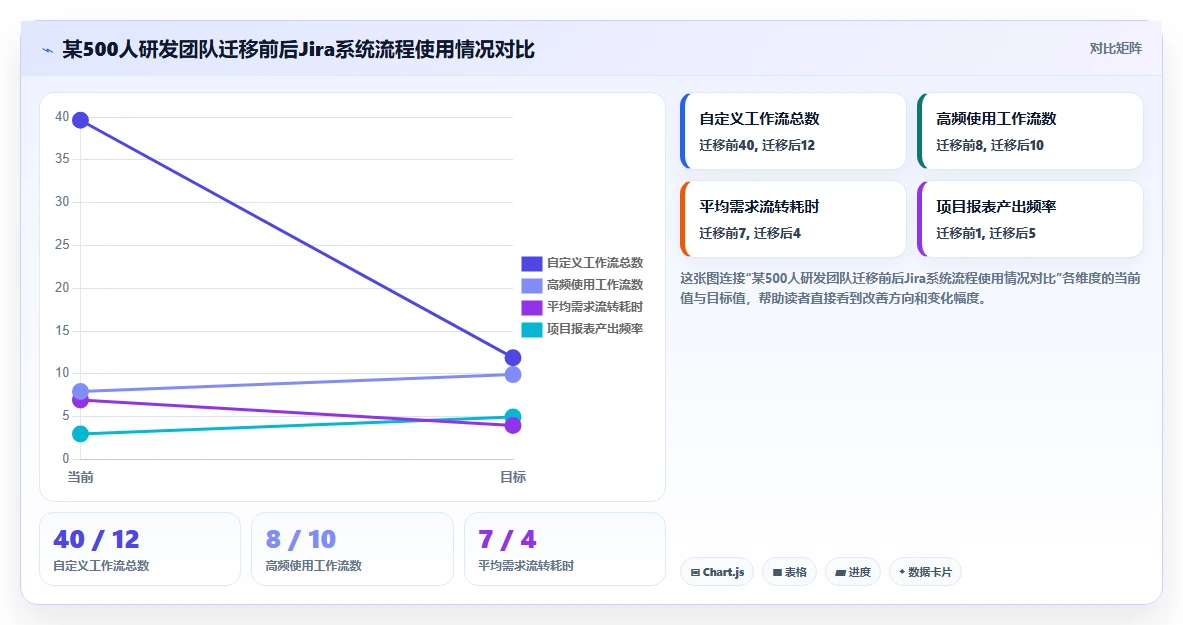Select purple 平均需求流转耗时 point at 目标
Image resolution: width=1183 pixels, height=625 pixels.
[x=513, y=426]
